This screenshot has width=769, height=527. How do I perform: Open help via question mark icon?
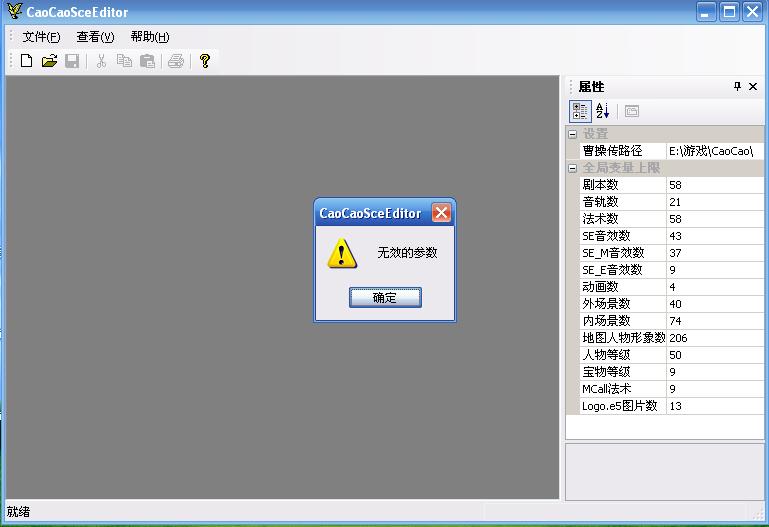click(205, 61)
